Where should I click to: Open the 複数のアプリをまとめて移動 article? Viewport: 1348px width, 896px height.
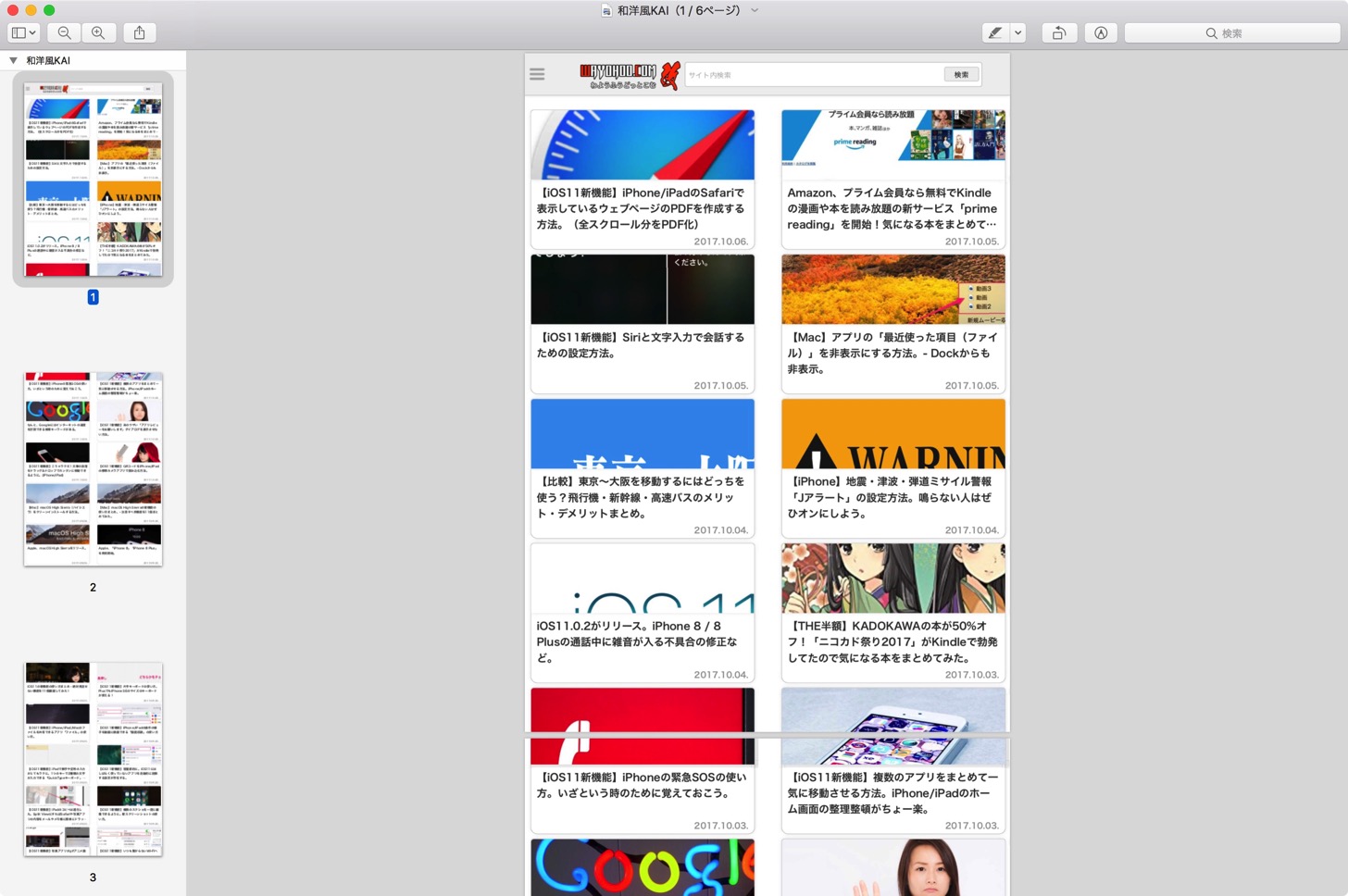coord(892,793)
